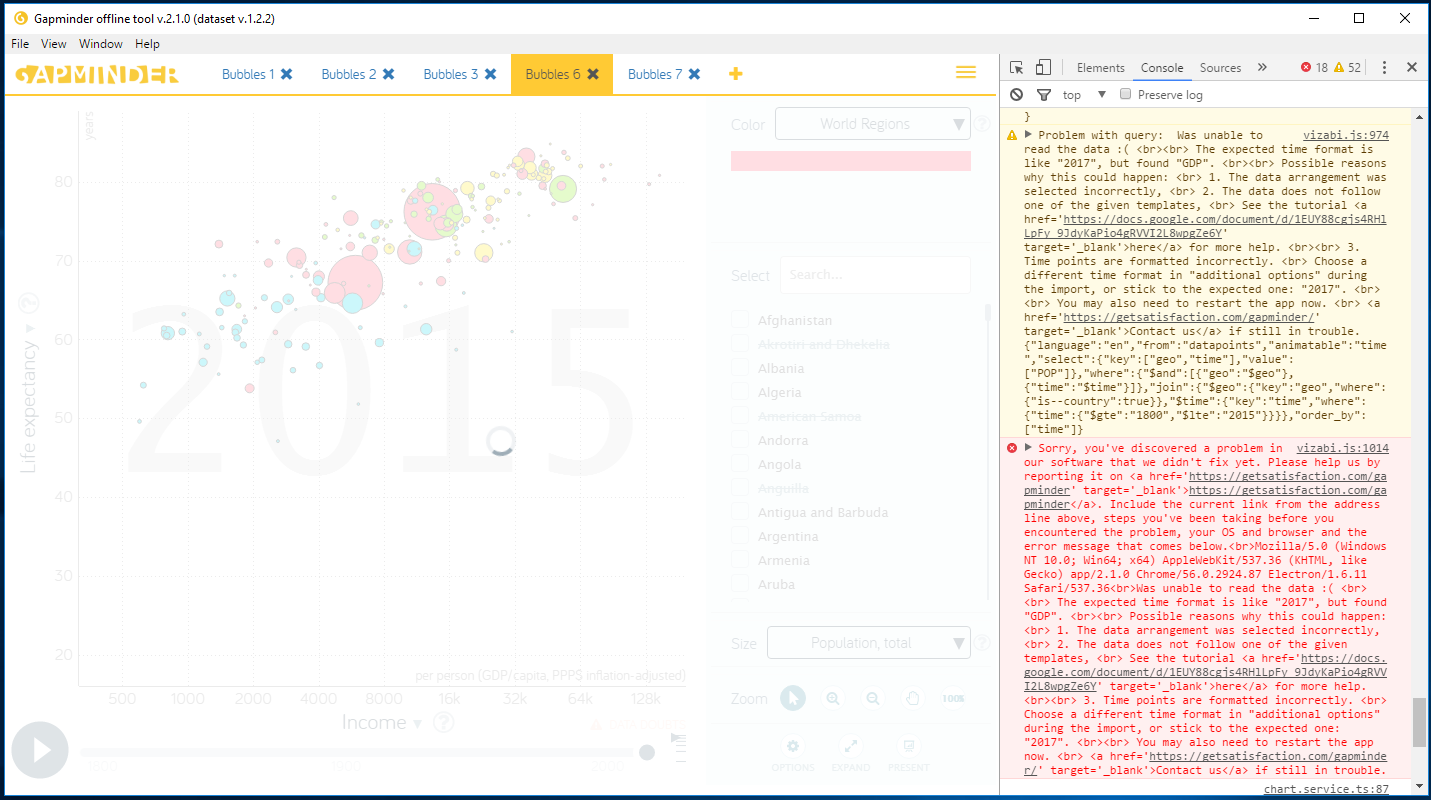The image size is (1431, 800).
Task: Select the zoom-in magnifier tool
Action: pos(833,699)
